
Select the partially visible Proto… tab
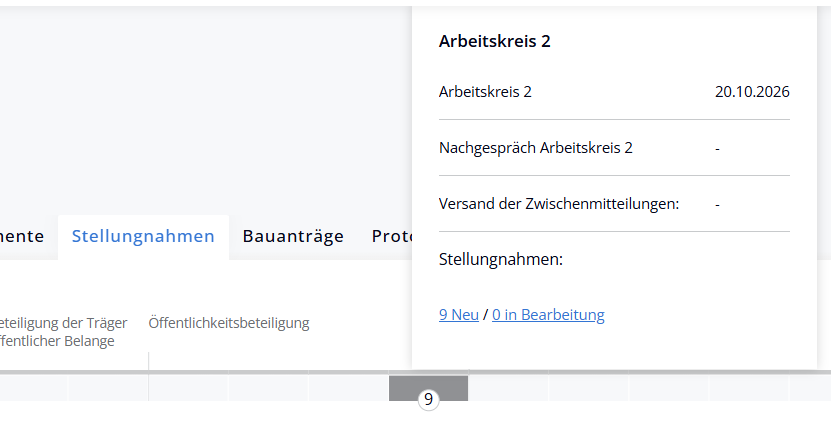[391, 236]
